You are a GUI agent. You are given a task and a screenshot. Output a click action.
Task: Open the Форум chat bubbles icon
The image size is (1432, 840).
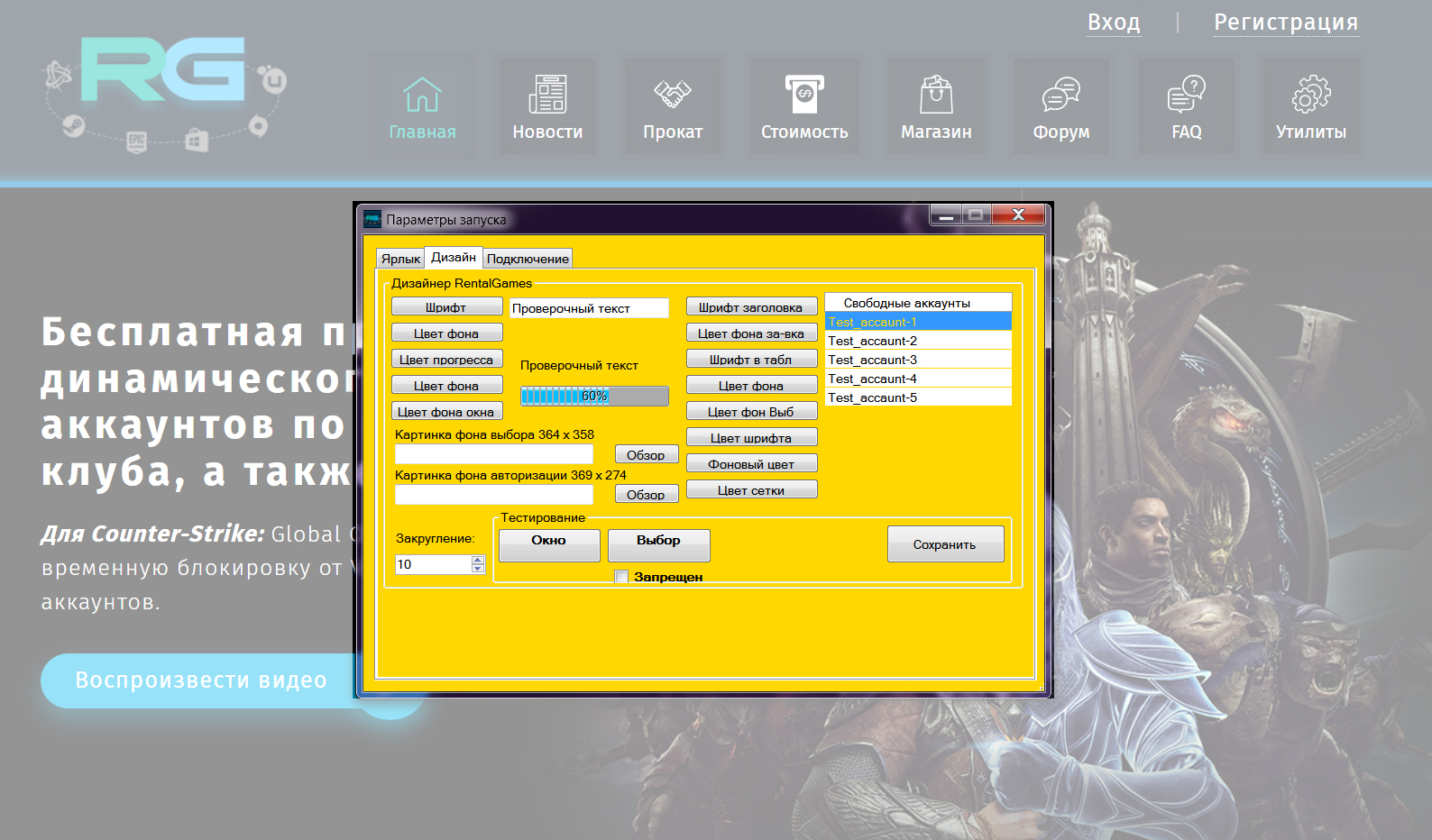coord(1061,95)
